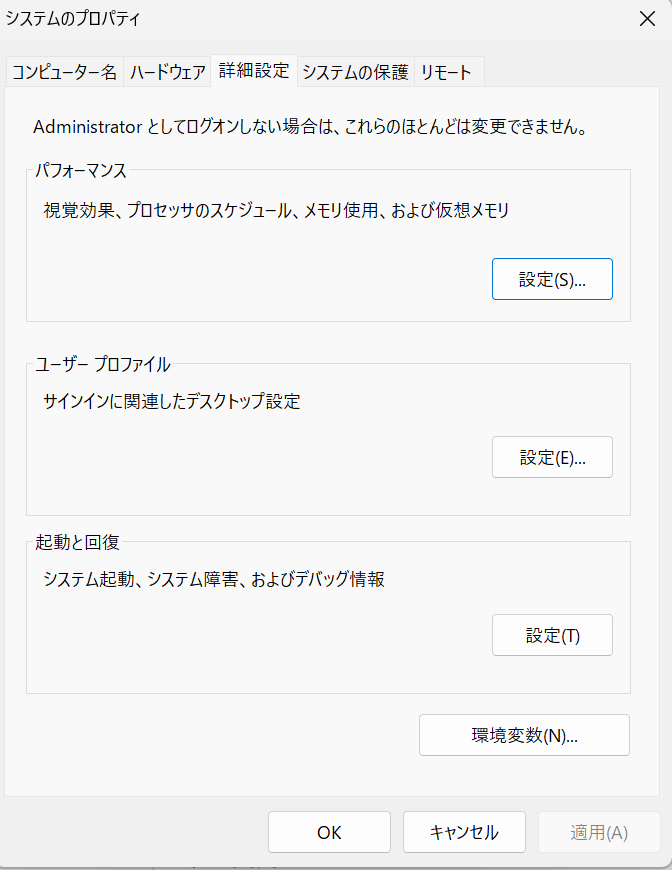Screen dimensions: 672x870
Task: Open the ハードウェア tab
Action: click(x=168, y=72)
